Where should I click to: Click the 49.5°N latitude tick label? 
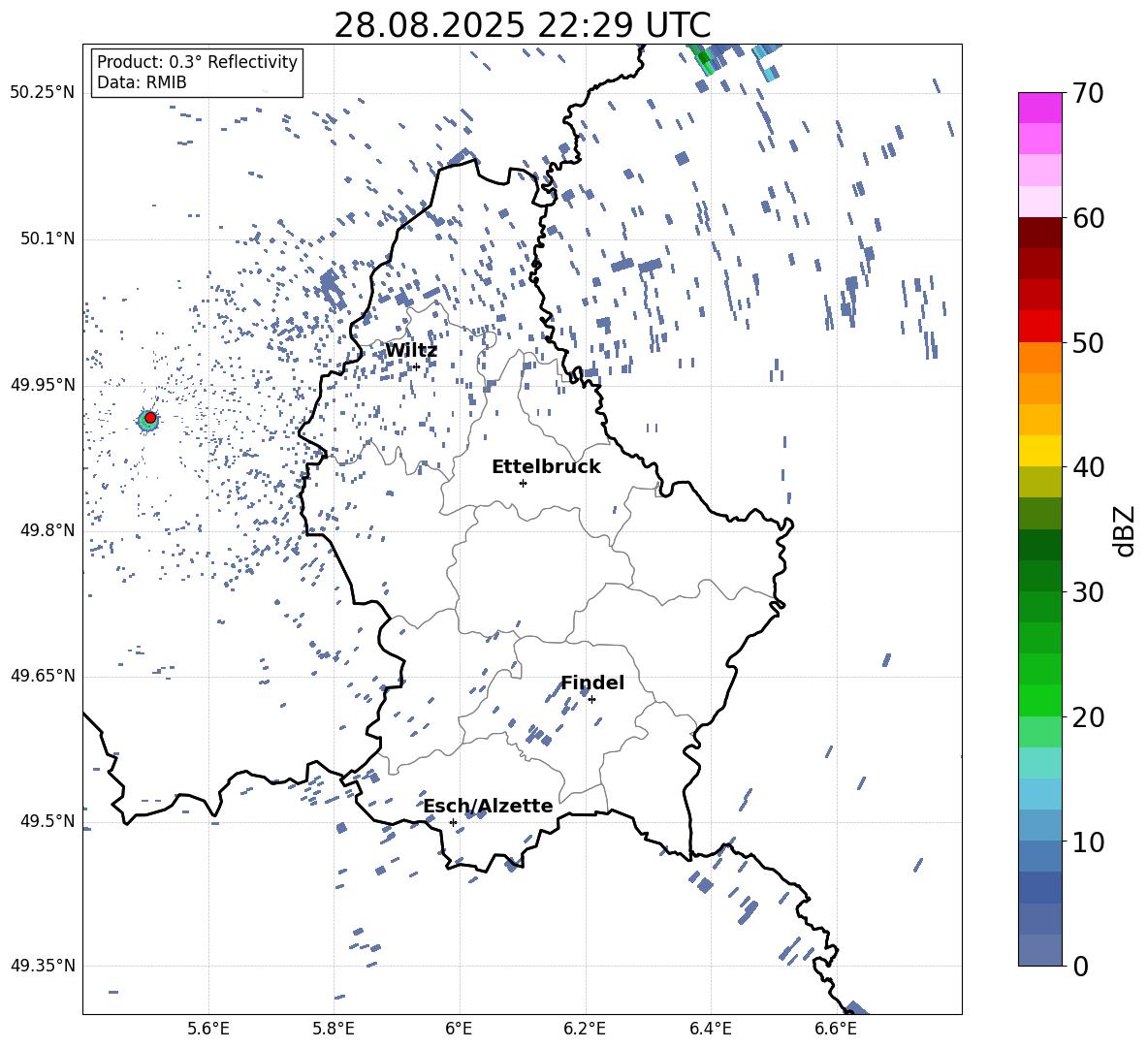[x=47, y=821]
